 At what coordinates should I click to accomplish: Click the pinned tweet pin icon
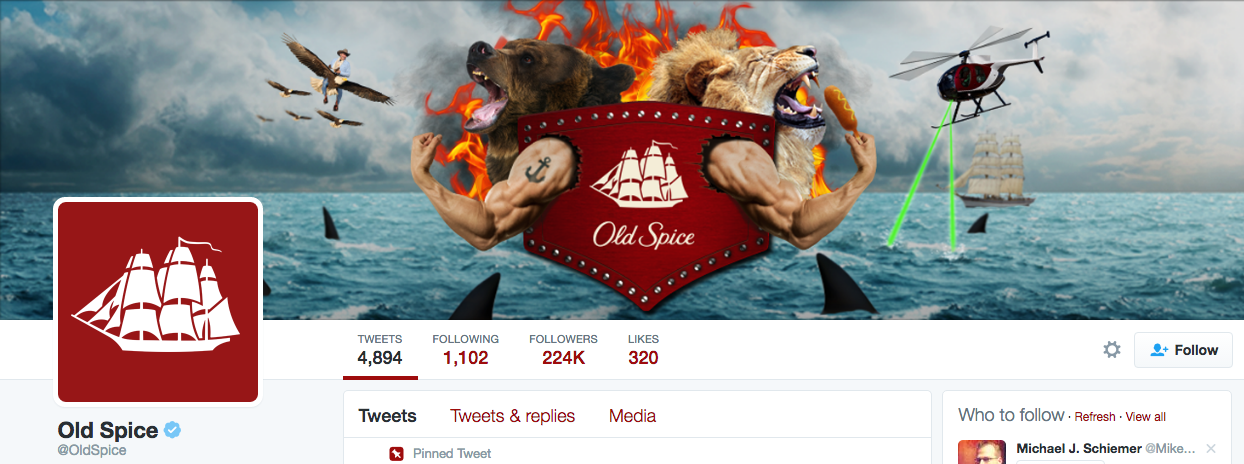point(396,454)
